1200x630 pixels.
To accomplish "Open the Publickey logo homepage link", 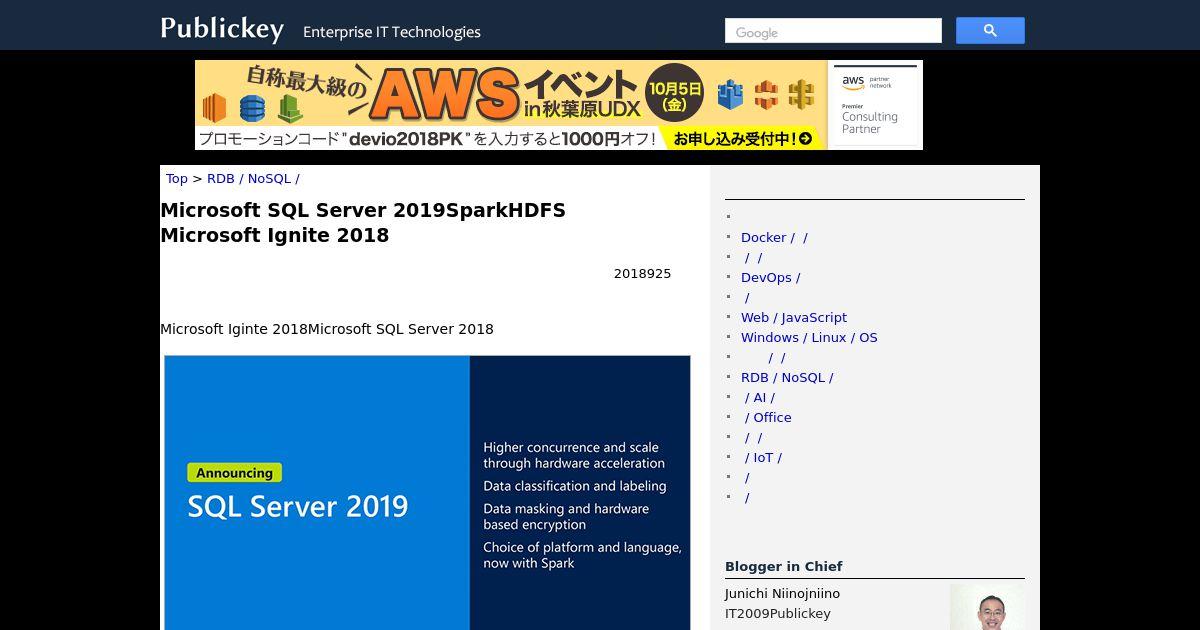I will tap(222, 29).
